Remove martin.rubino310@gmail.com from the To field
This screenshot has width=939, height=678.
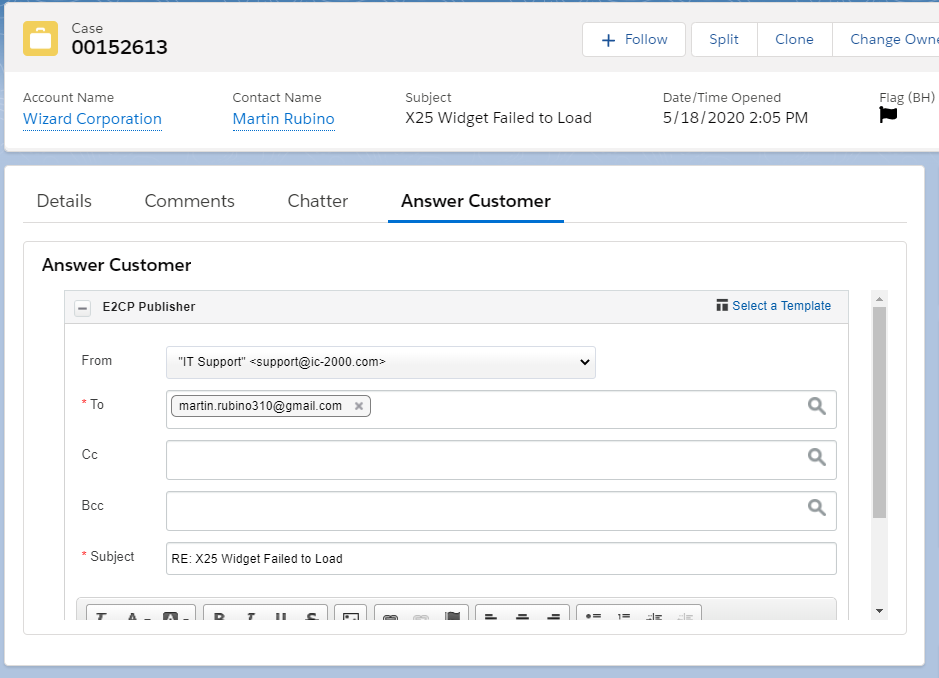click(359, 406)
